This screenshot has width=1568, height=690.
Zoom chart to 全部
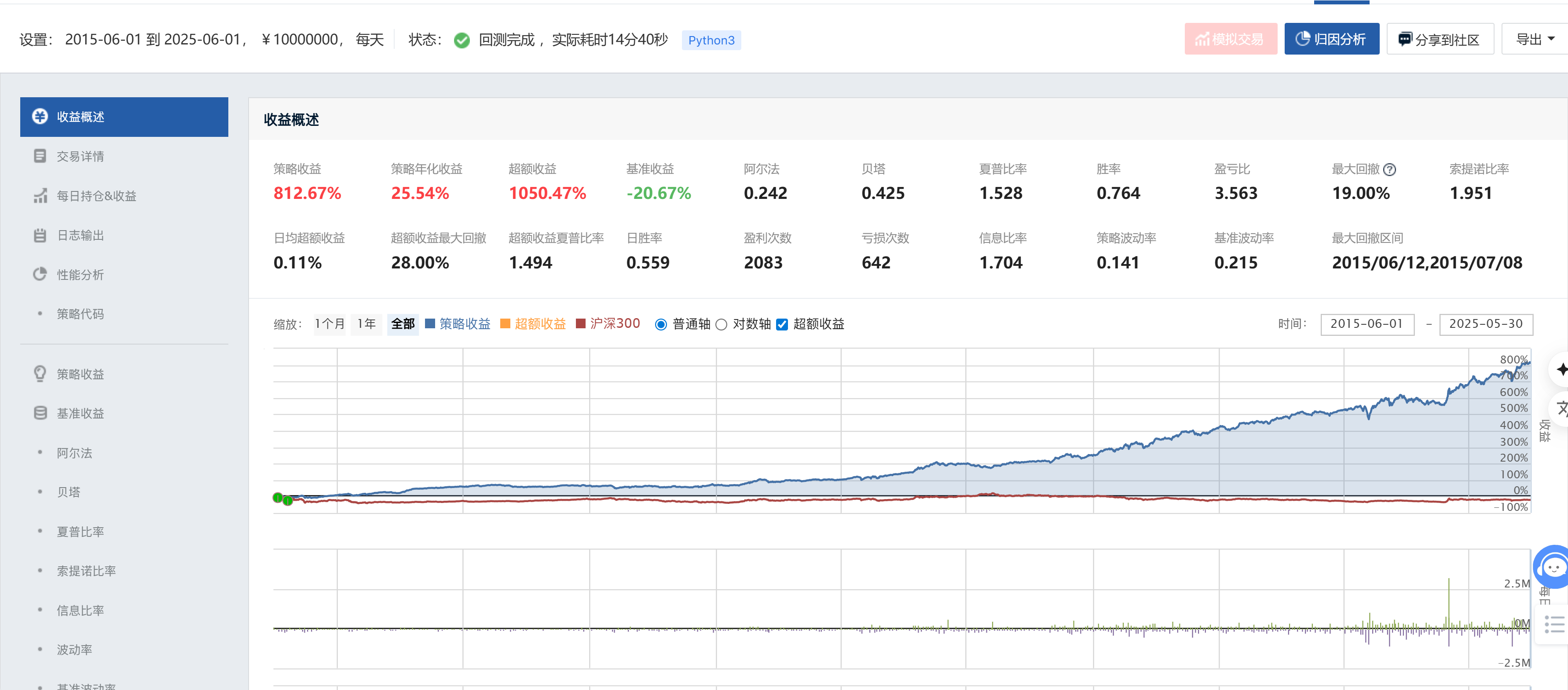coord(403,324)
